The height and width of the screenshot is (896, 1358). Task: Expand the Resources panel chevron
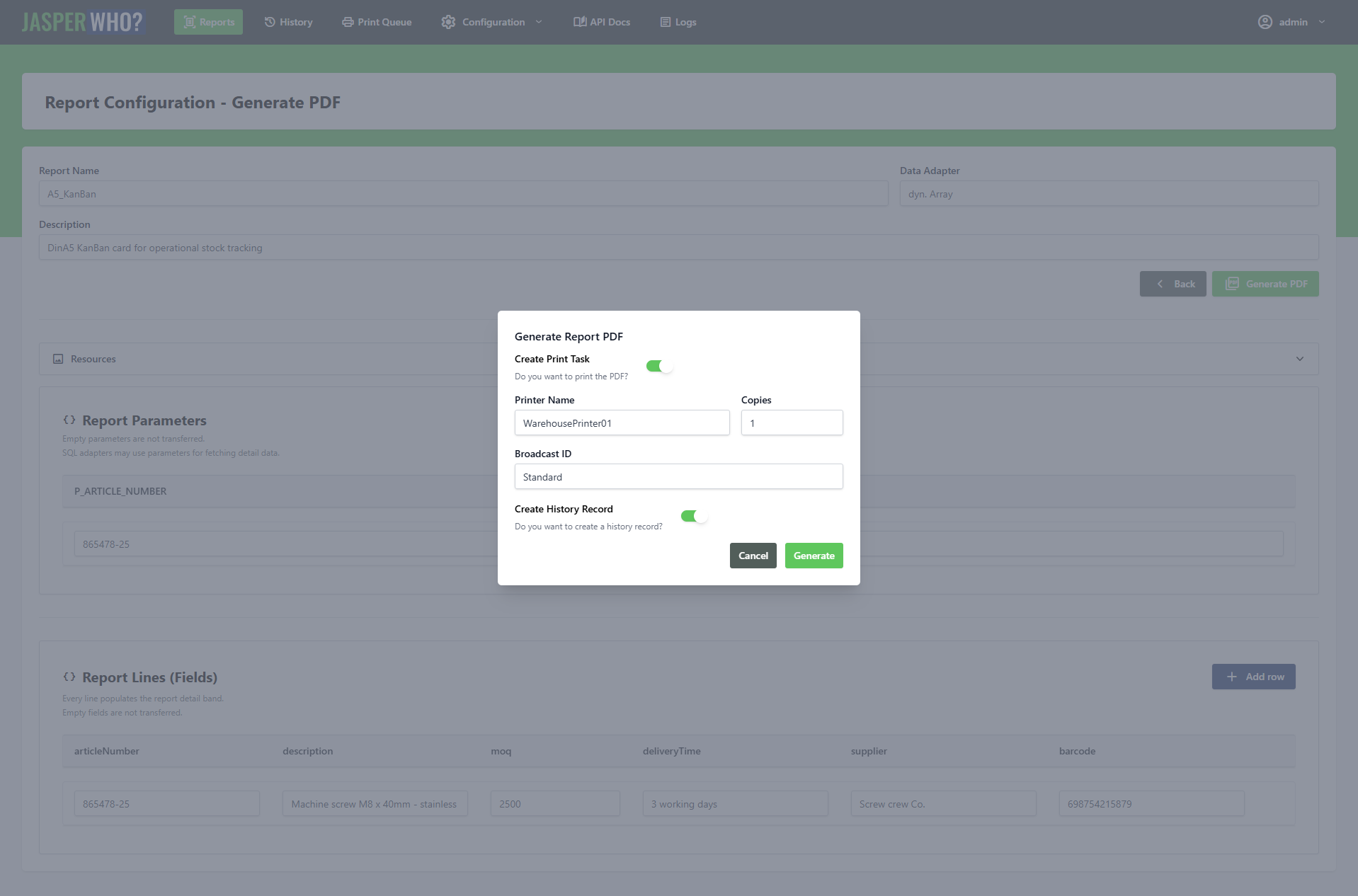pyautogui.click(x=1300, y=359)
